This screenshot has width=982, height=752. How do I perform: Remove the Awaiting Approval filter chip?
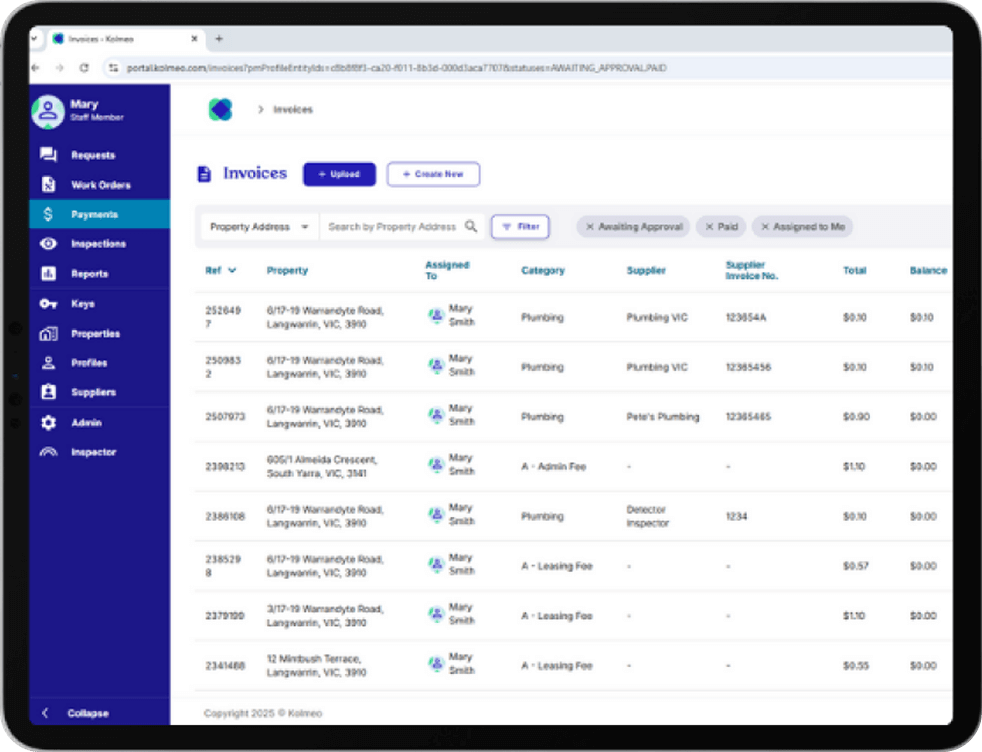click(x=591, y=227)
